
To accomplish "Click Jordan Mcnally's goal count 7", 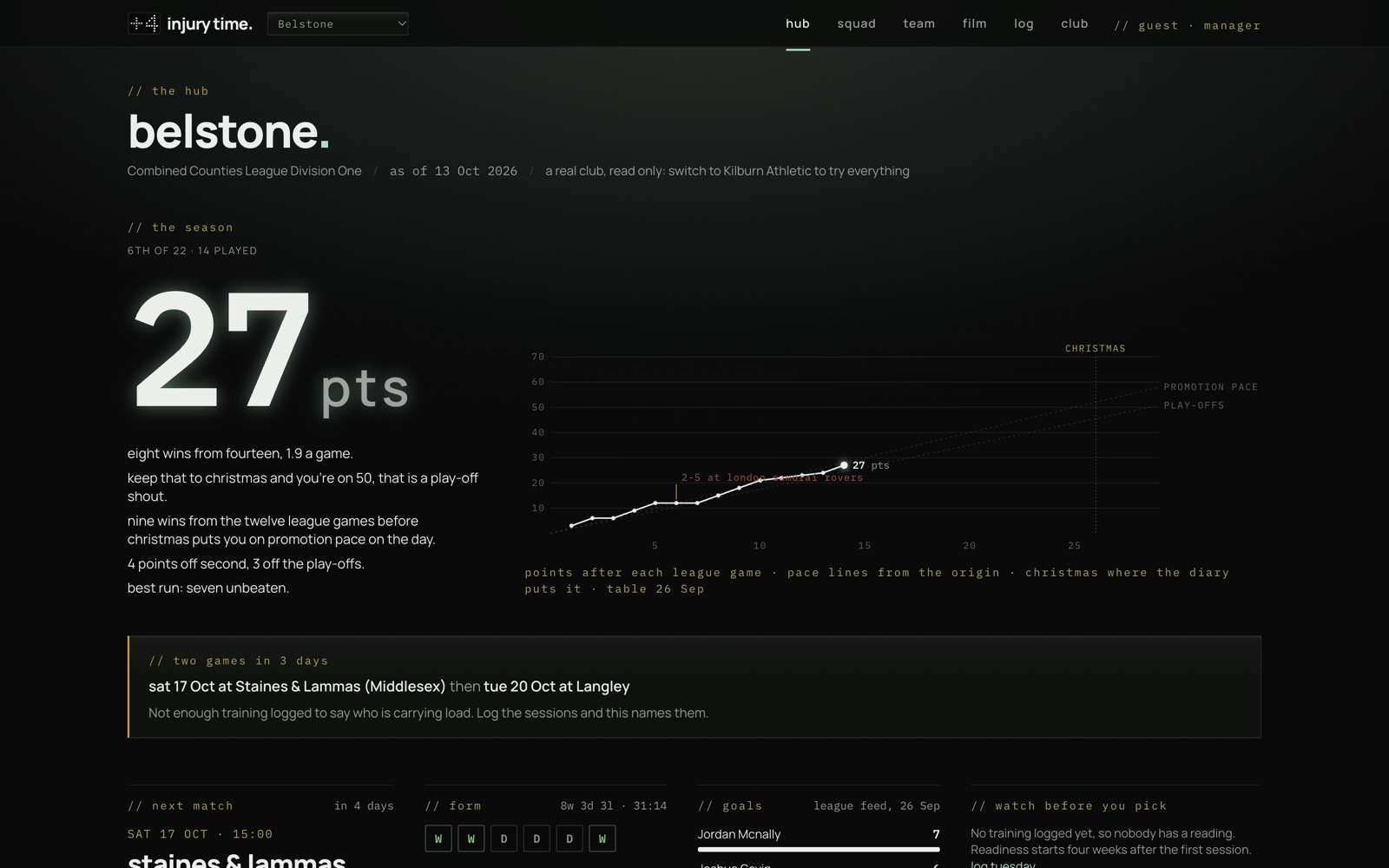I will tap(936, 834).
